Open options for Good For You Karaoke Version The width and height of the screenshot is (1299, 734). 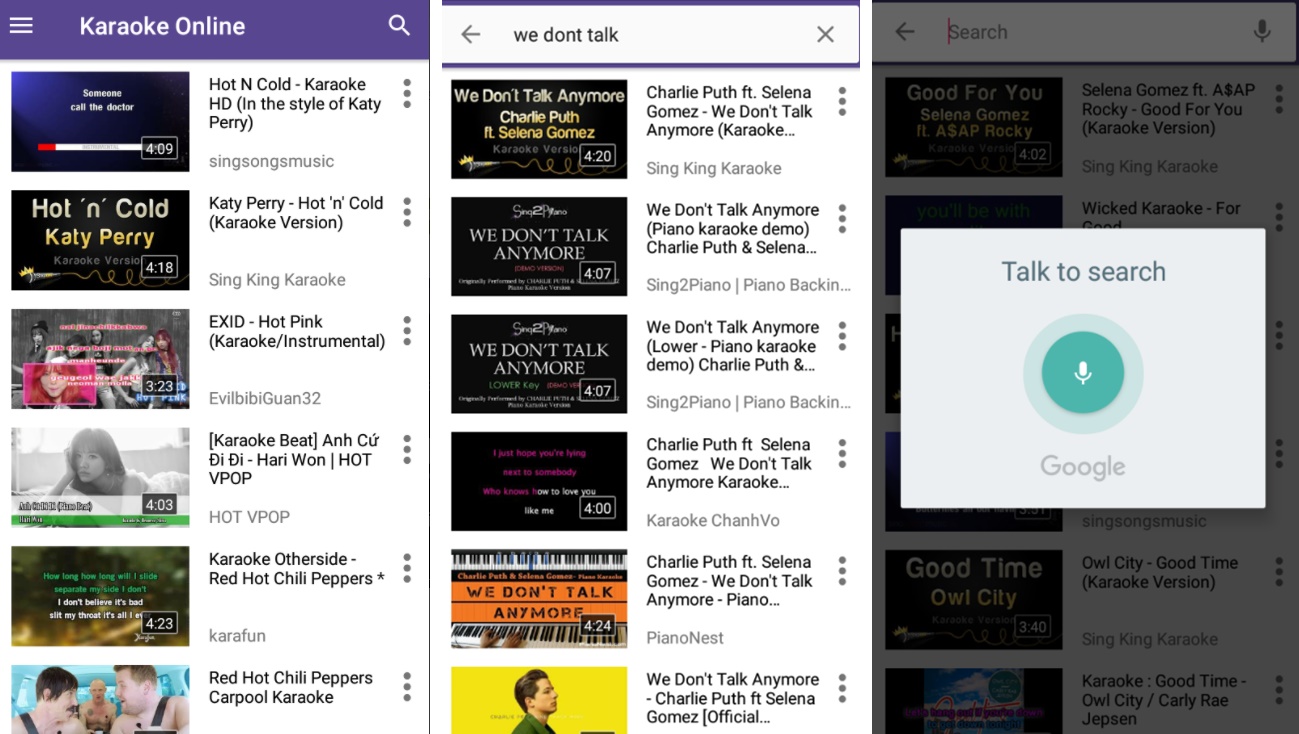point(1279,99)
